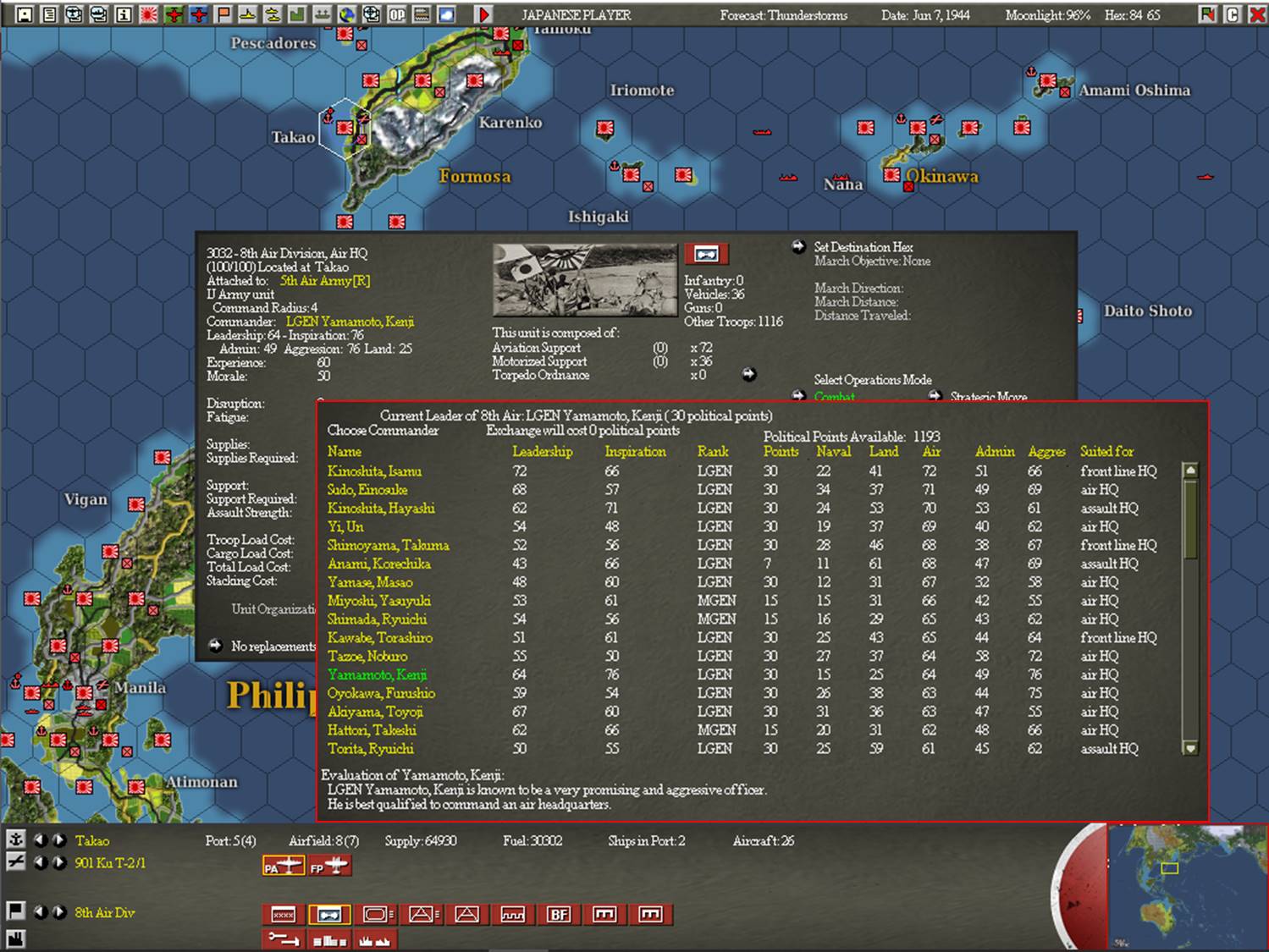Click the red plane on green icon
Viewport: 1269px width, 952px height.
(174, 14)
